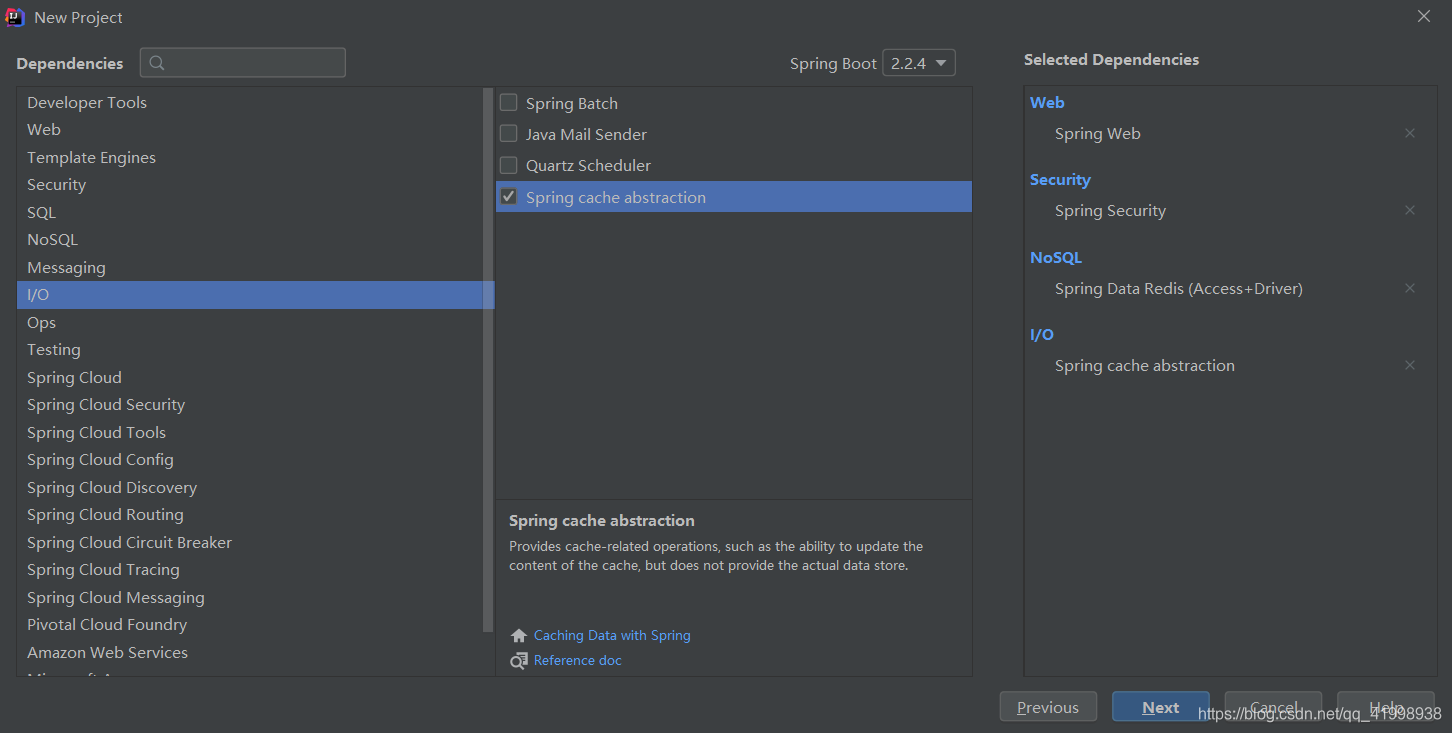Image resolution: width=1452 pixels, height=733 pixels.
Task: Select the Spring Cloud Tools category
Action: tap(250, 432)
